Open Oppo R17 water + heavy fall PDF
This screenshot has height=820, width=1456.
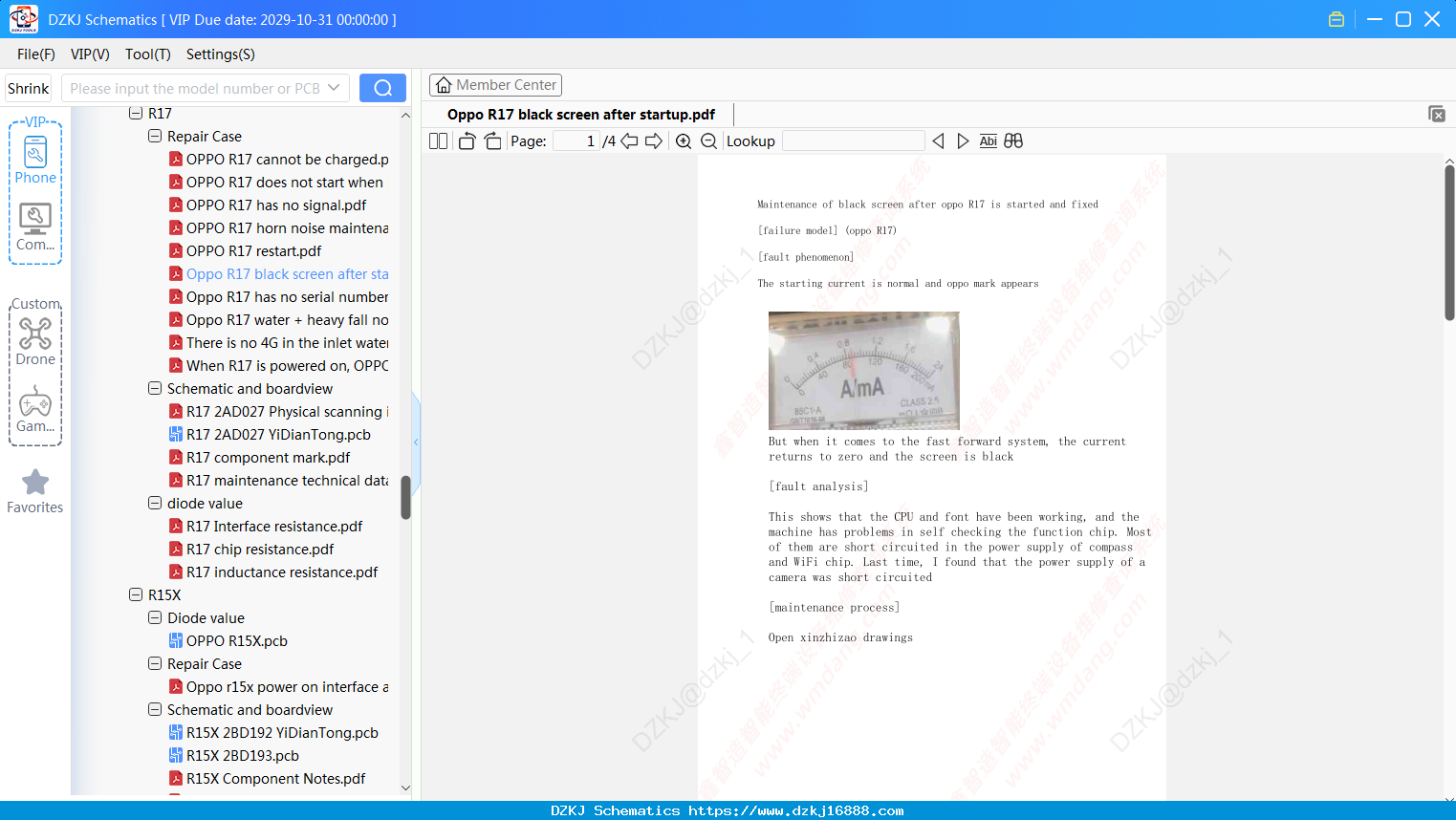click(278, 320)
